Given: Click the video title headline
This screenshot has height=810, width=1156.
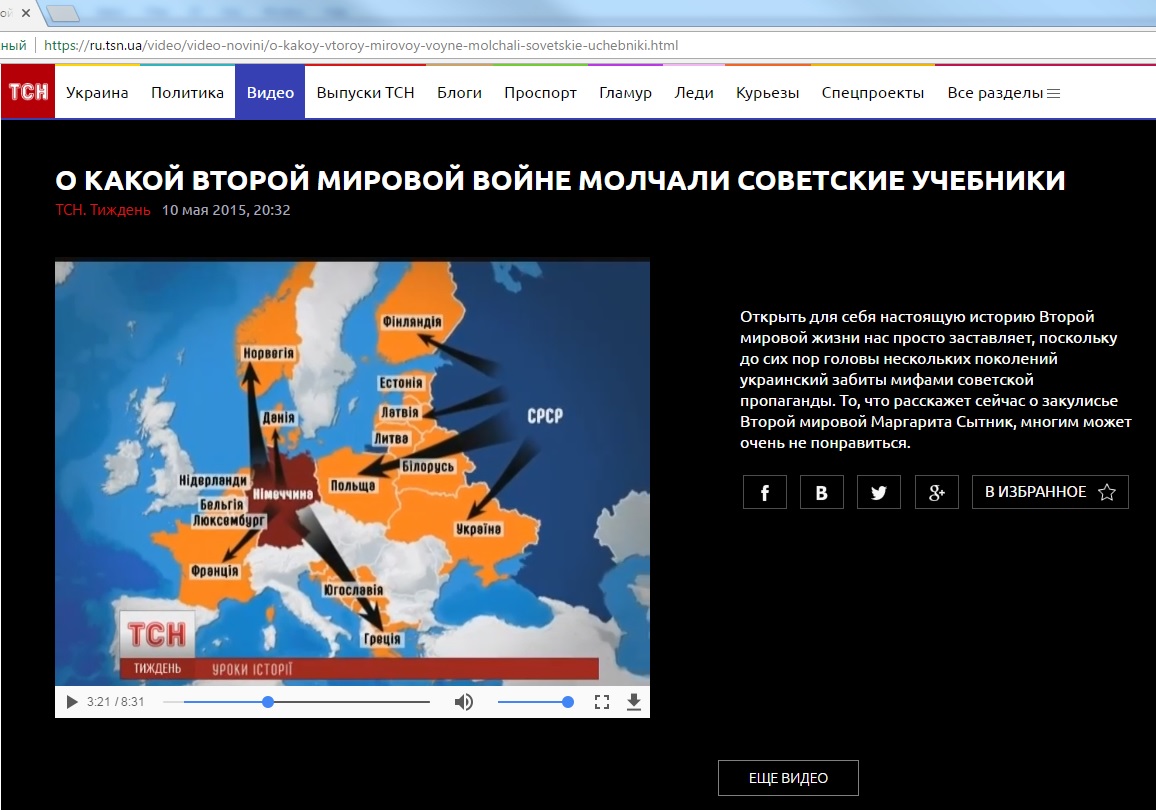Looking at the screenshot, I should point(560,181).
